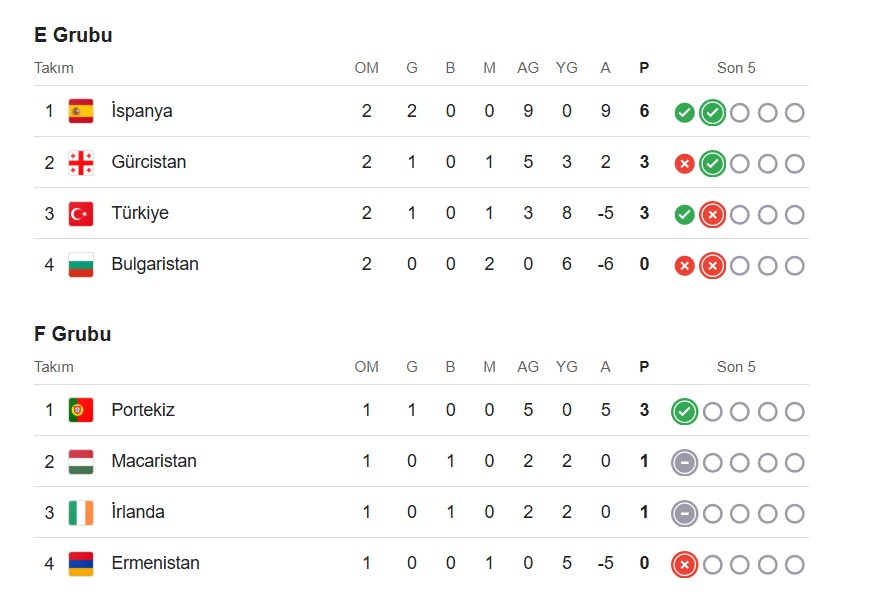Click Ermenistan's red loss indicator
The width and height of the screenshot is (878, 613).
(x=684, y=565)
